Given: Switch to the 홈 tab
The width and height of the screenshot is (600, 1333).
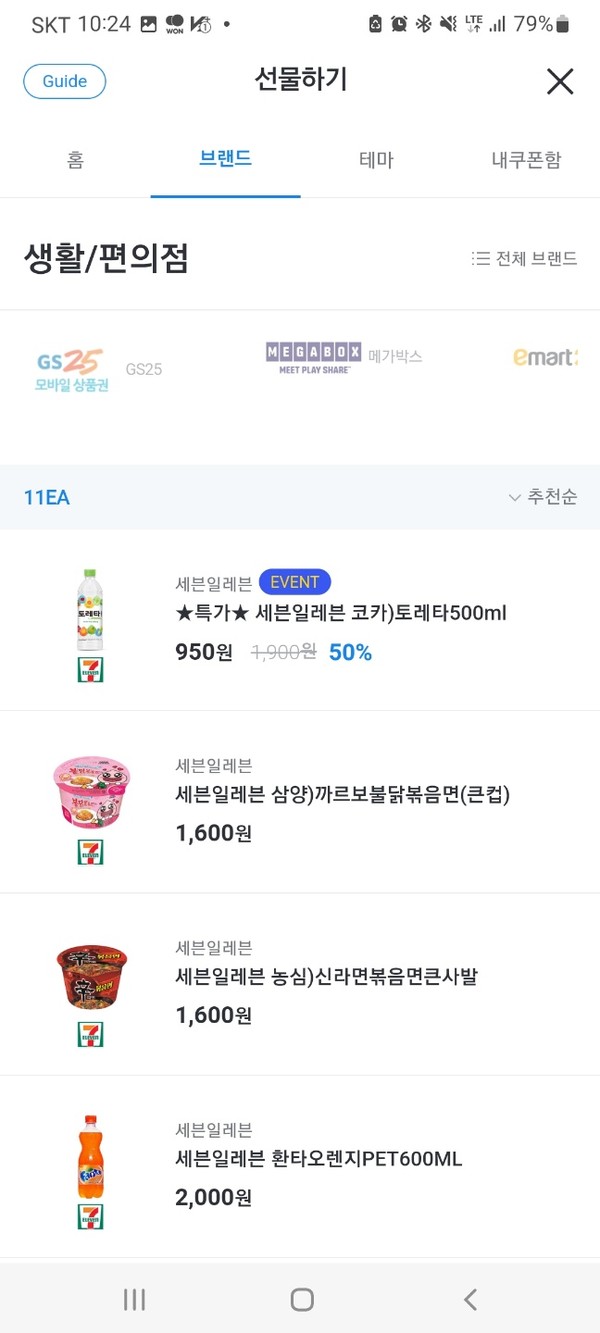Looking at the screenshot, I should (75, 160).
